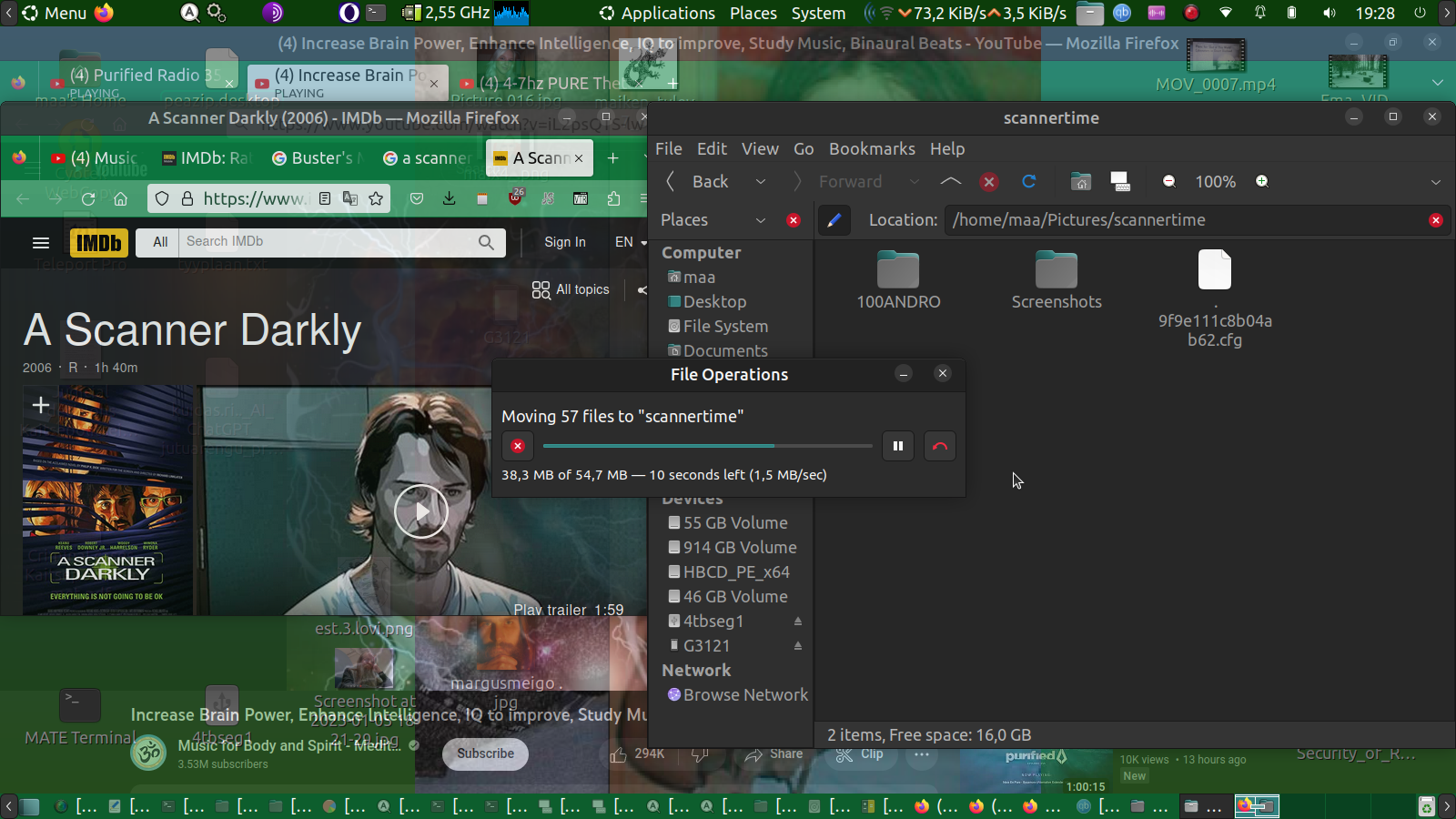
Task: Open a new tab in IMDb Firefox window
Action: (x=613, y=158)
